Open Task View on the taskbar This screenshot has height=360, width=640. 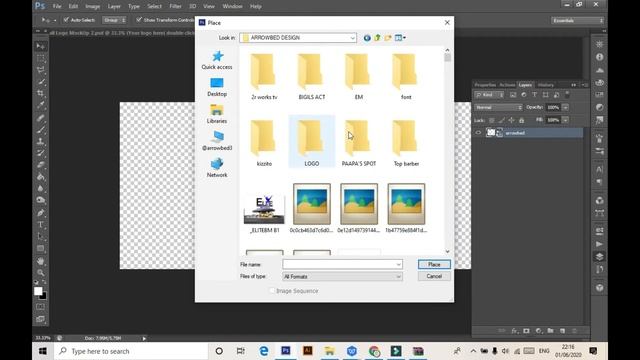tap(240, 351)
